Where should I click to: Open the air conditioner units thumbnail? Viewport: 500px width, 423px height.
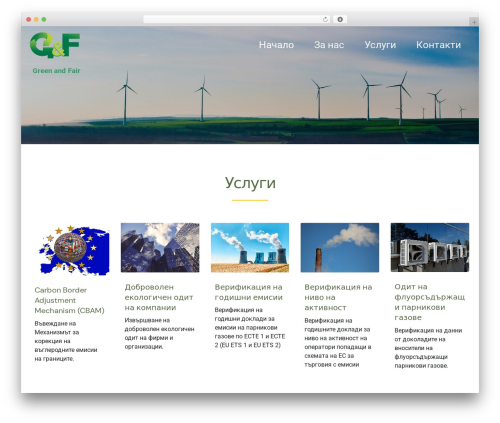pyautogui.click(x=430, y=247)
